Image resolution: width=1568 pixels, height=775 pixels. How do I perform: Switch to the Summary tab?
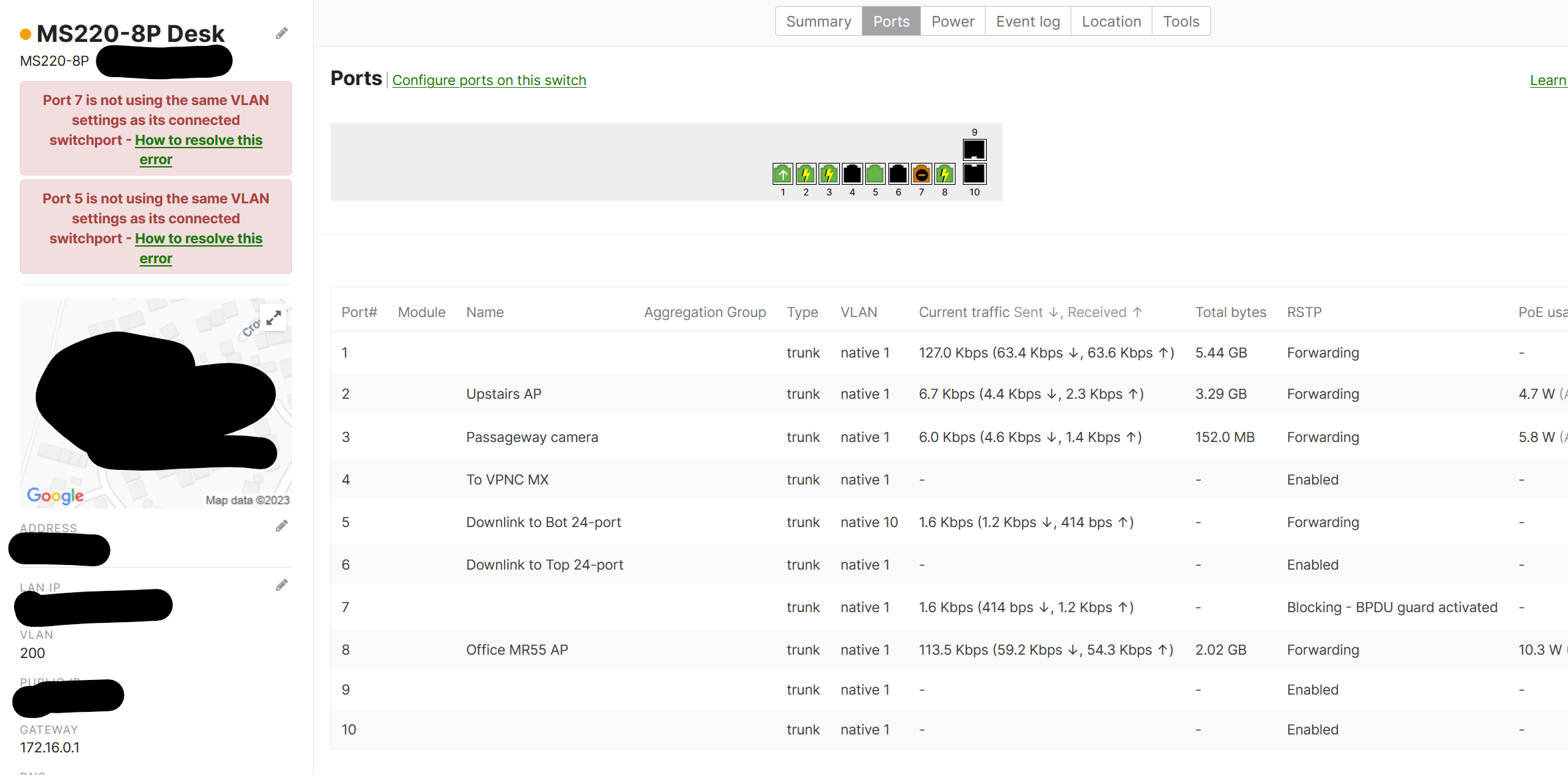tap(819, 21)
